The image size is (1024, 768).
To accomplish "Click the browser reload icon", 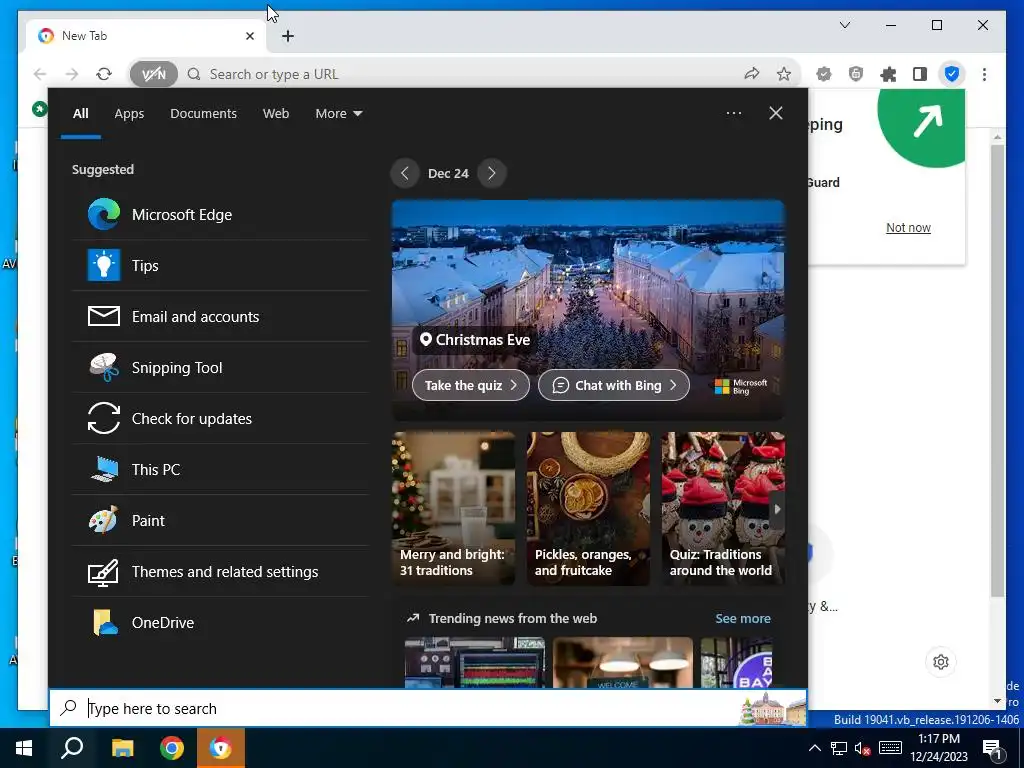I will [104, 74].
